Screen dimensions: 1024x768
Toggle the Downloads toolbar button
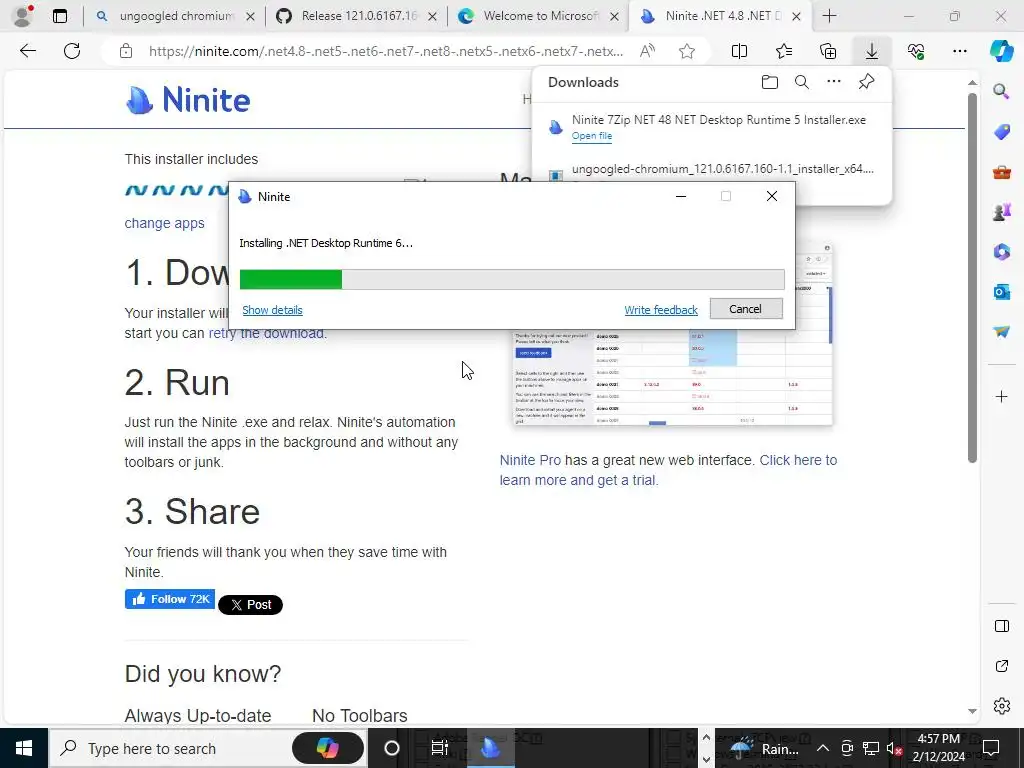point(872,51)
